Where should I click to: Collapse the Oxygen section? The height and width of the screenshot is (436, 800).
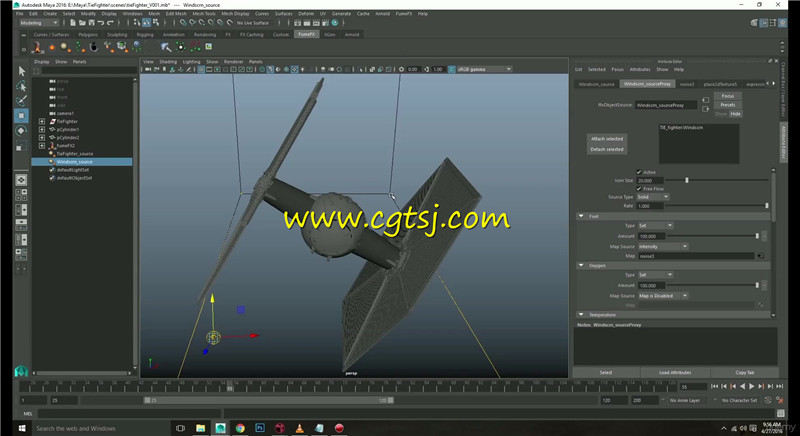point(581,265)
